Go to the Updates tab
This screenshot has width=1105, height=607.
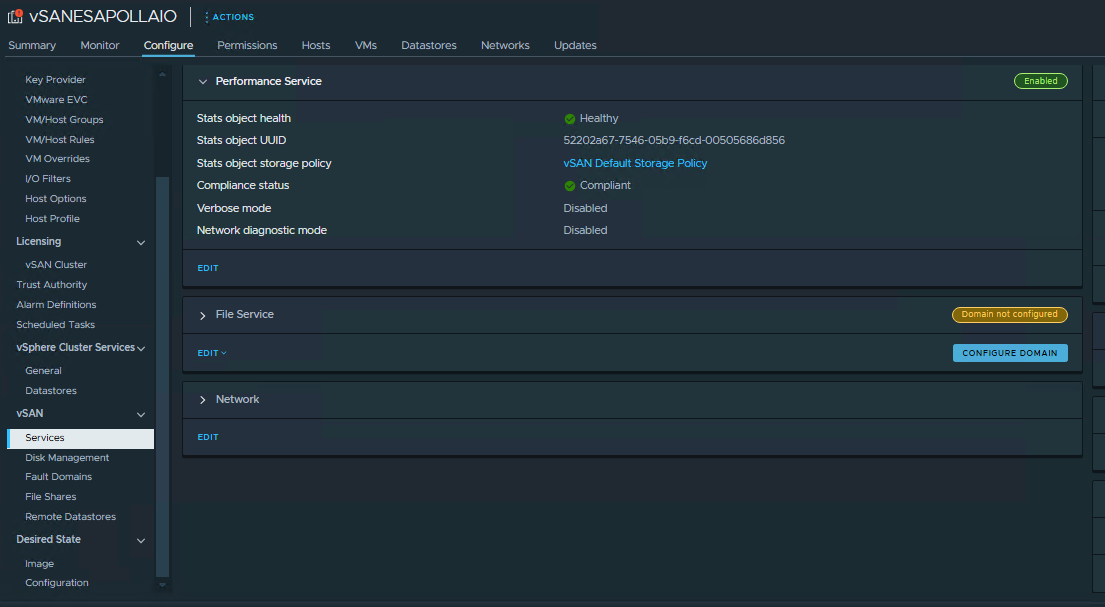click(x=575, y=45)
